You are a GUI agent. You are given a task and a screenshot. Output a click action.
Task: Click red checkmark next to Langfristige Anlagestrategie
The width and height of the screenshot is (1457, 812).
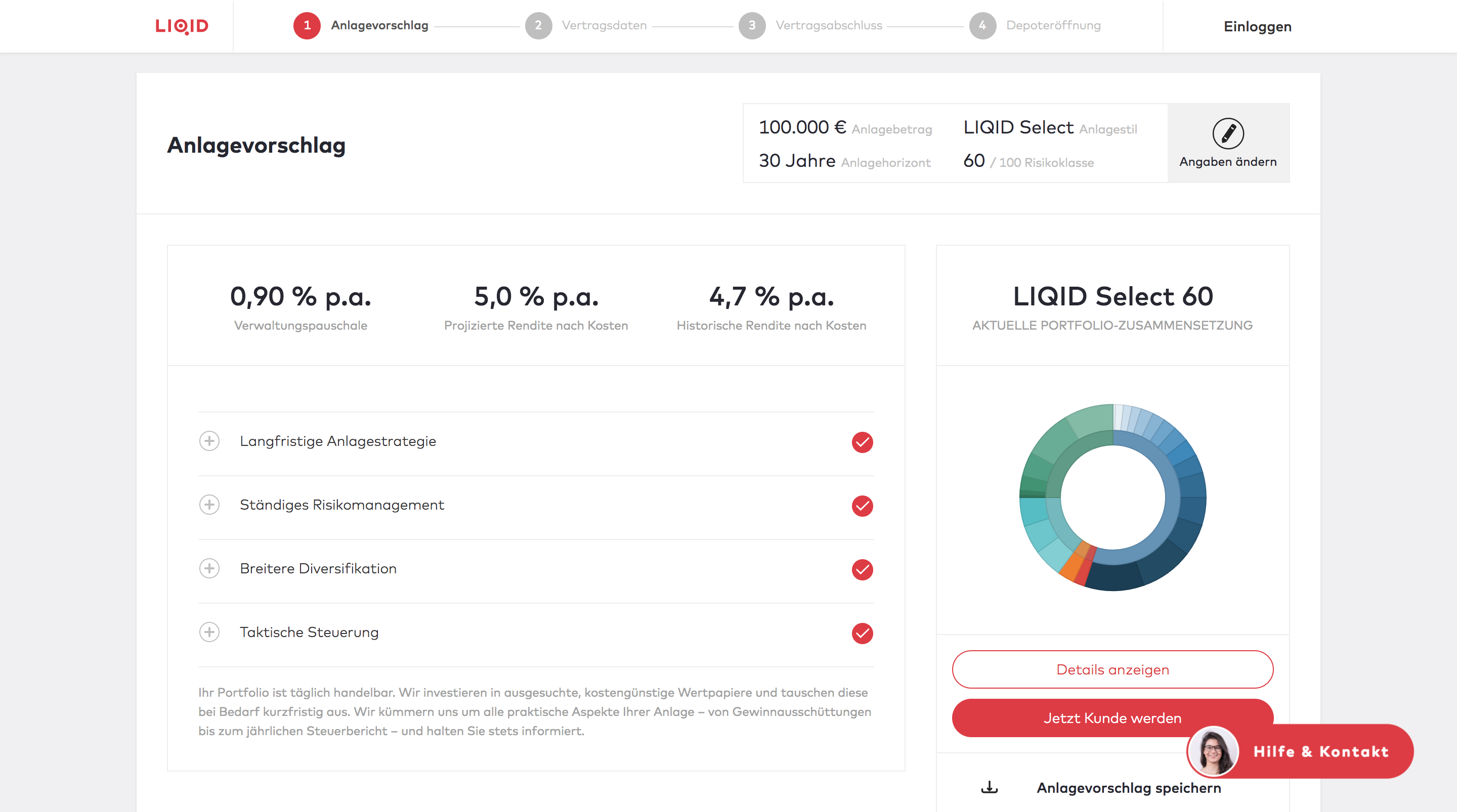(x=862, y=442)
